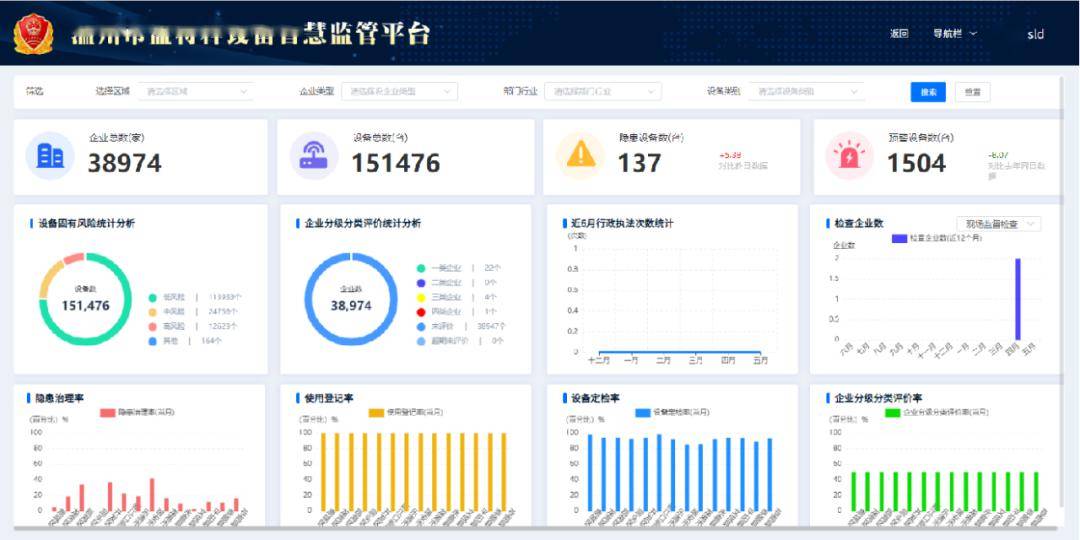1080x540 pixels.
Task: Click the 使用登记率 yellow legend swatch
Action: click(376, 413)
